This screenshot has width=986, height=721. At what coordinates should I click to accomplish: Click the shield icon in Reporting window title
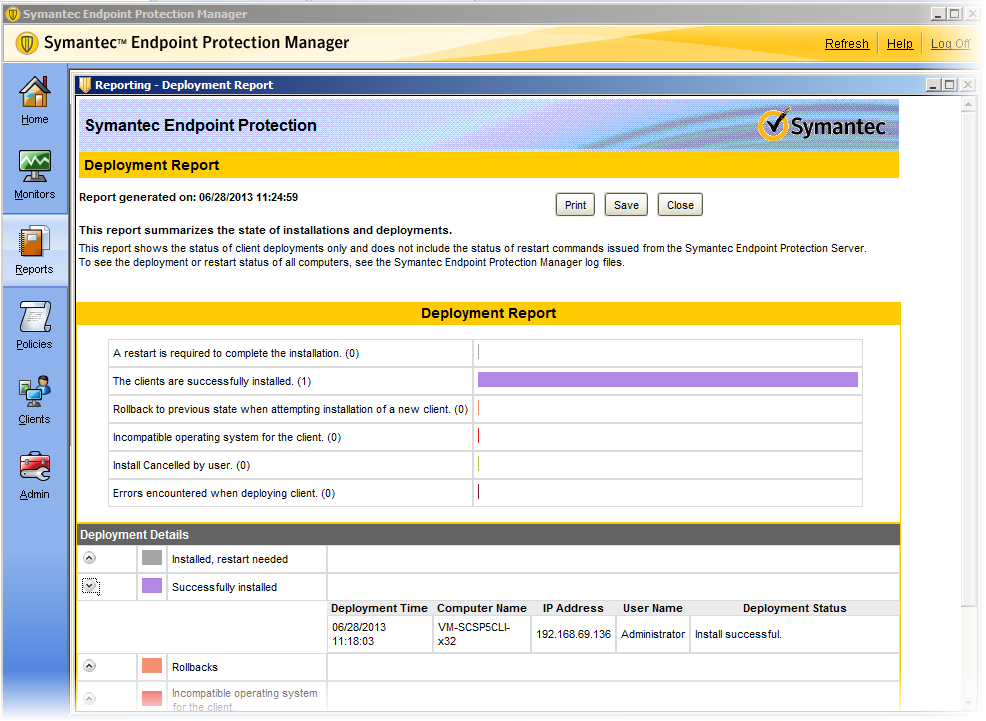click(85, 85)
